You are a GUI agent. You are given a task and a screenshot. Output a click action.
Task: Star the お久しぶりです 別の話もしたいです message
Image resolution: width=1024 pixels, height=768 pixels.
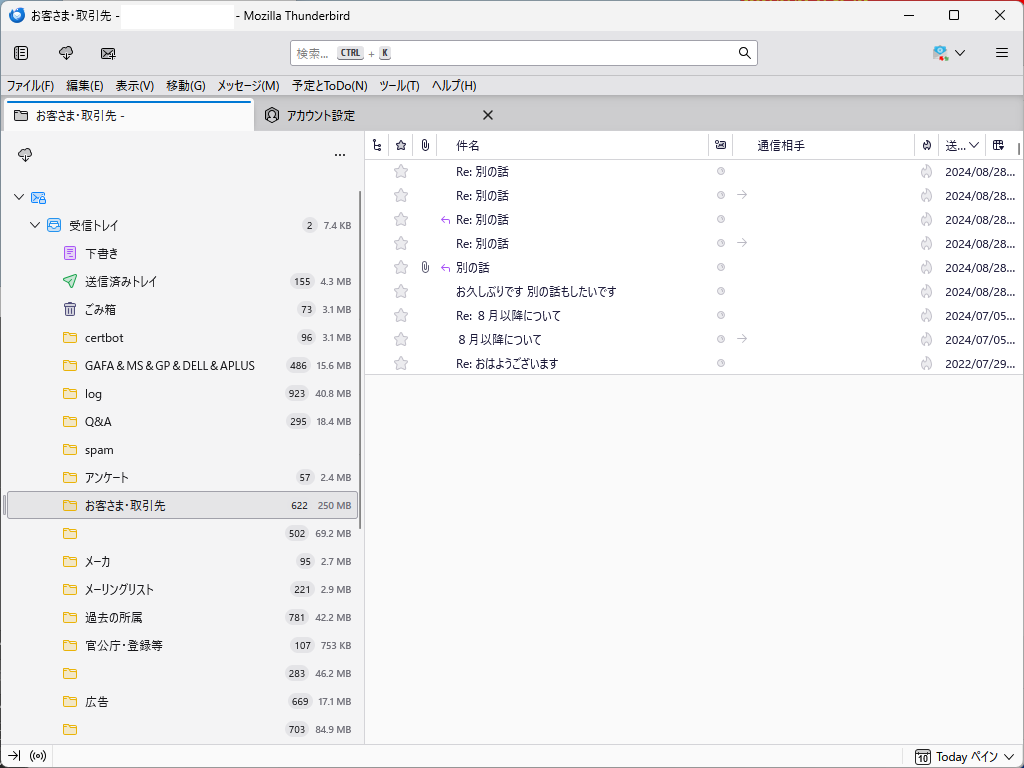pos(401,291)
